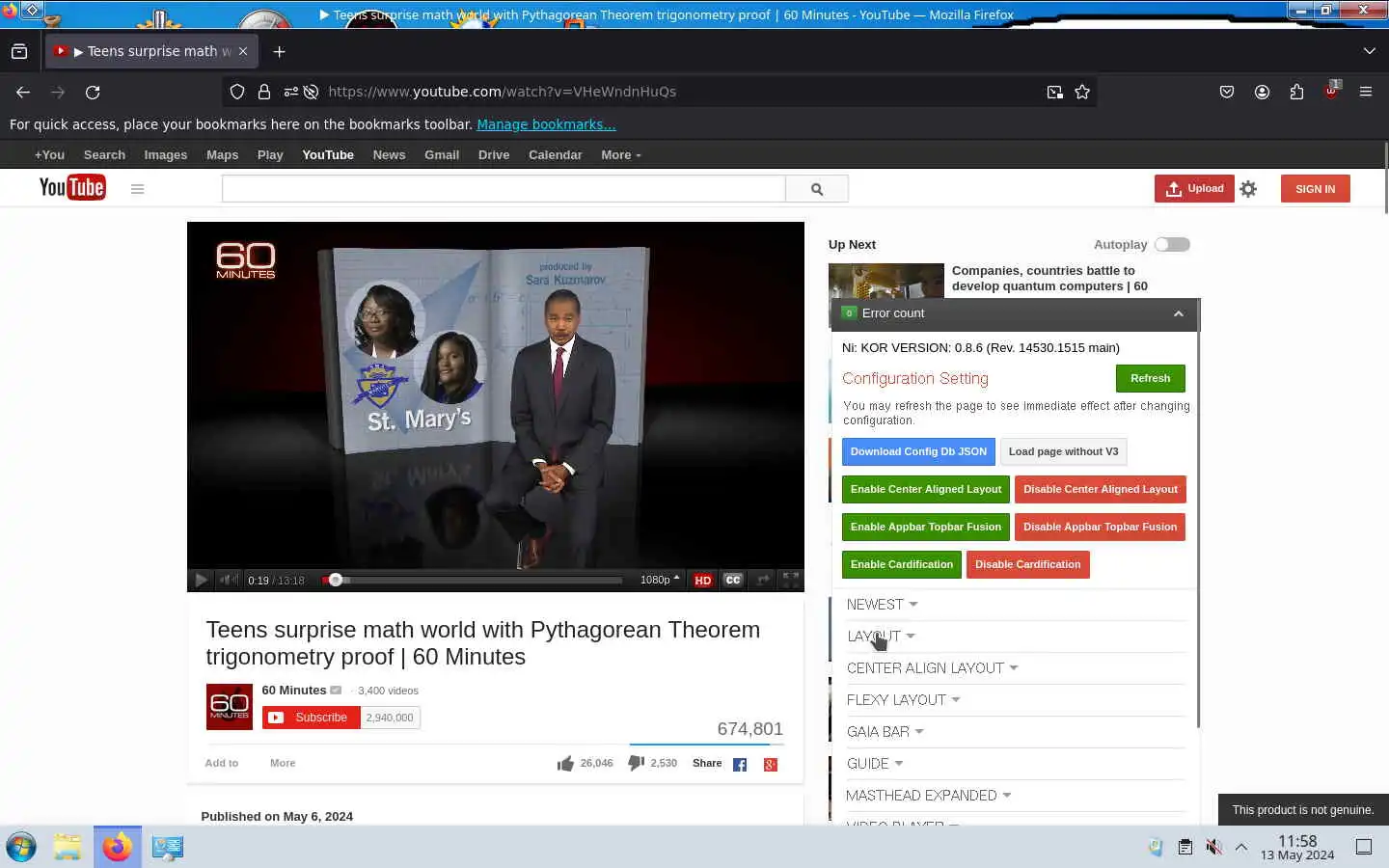Open YouTube settings gear icon
This screenshot has width=1389, height=868.
tap(1248, 189)
